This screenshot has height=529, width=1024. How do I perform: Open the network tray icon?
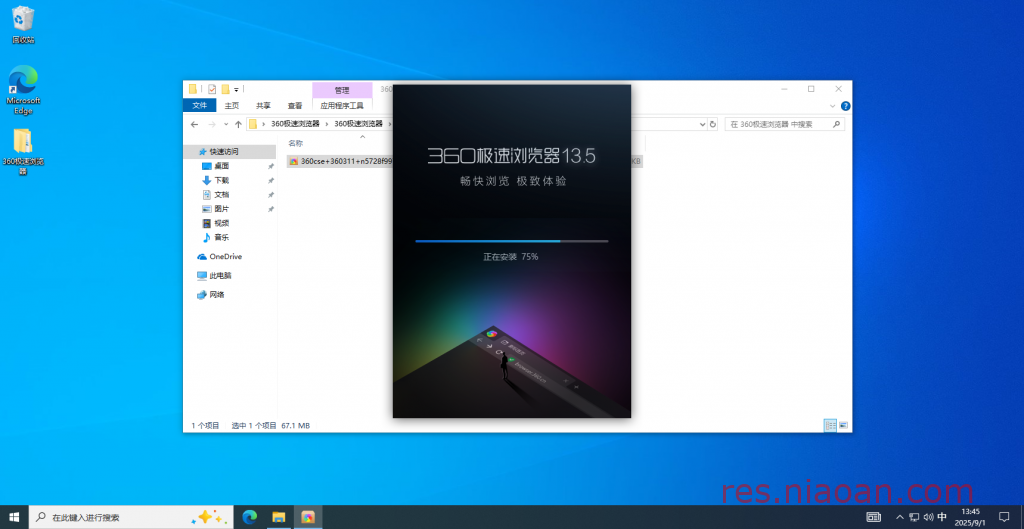point(914,517)
